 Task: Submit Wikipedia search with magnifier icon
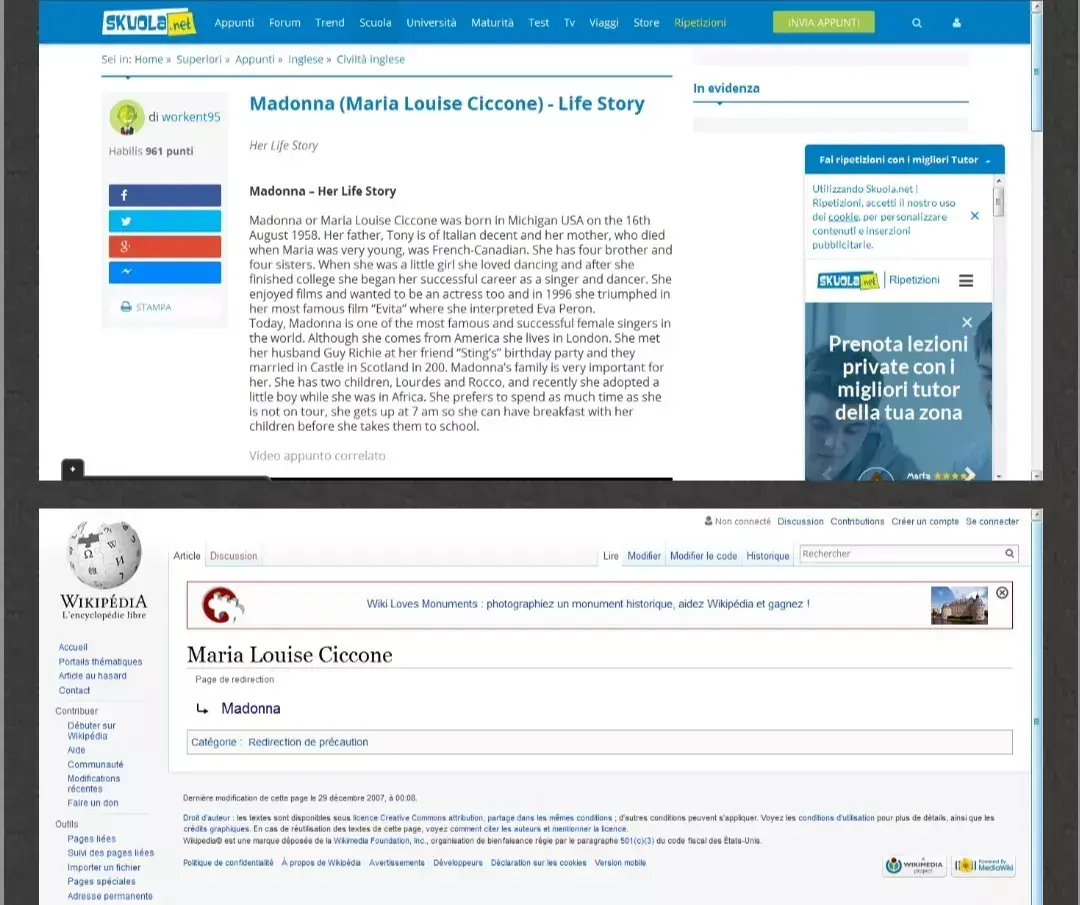pos(1010,553)
